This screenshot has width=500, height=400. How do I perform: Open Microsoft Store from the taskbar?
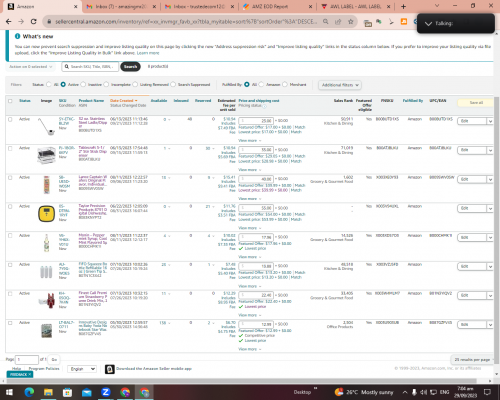tap(67, 392)
